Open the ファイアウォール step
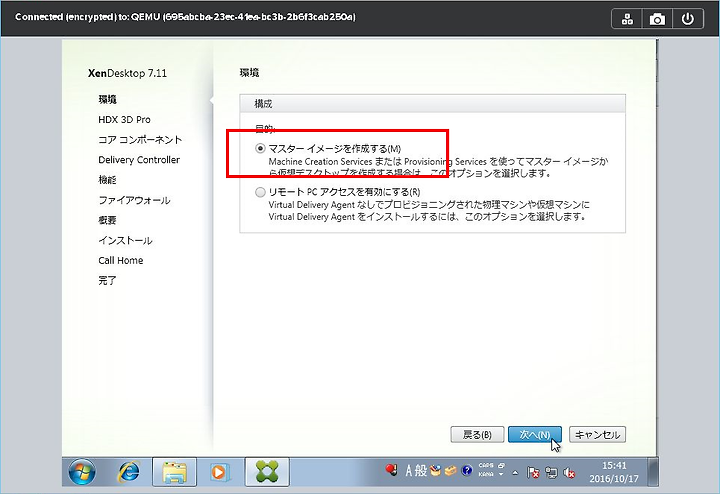 pos(134,200)
